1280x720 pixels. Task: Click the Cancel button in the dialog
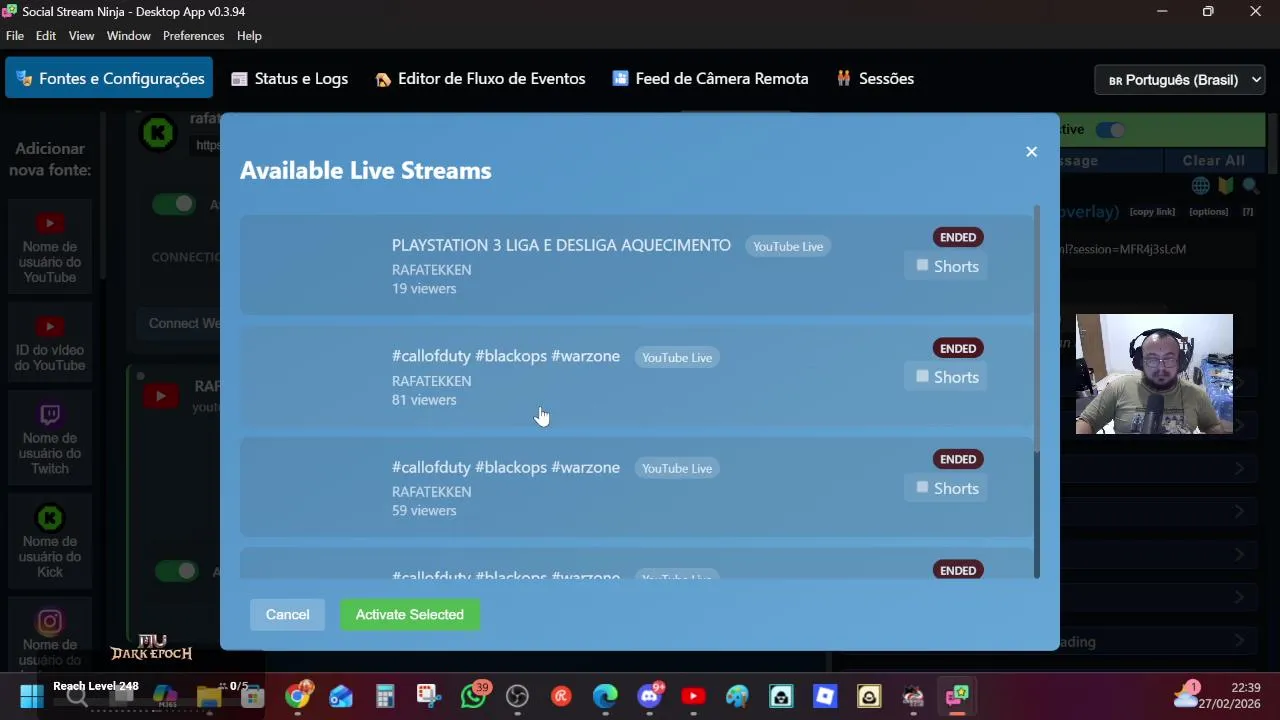pyautogui.click(x=287, y=614)
